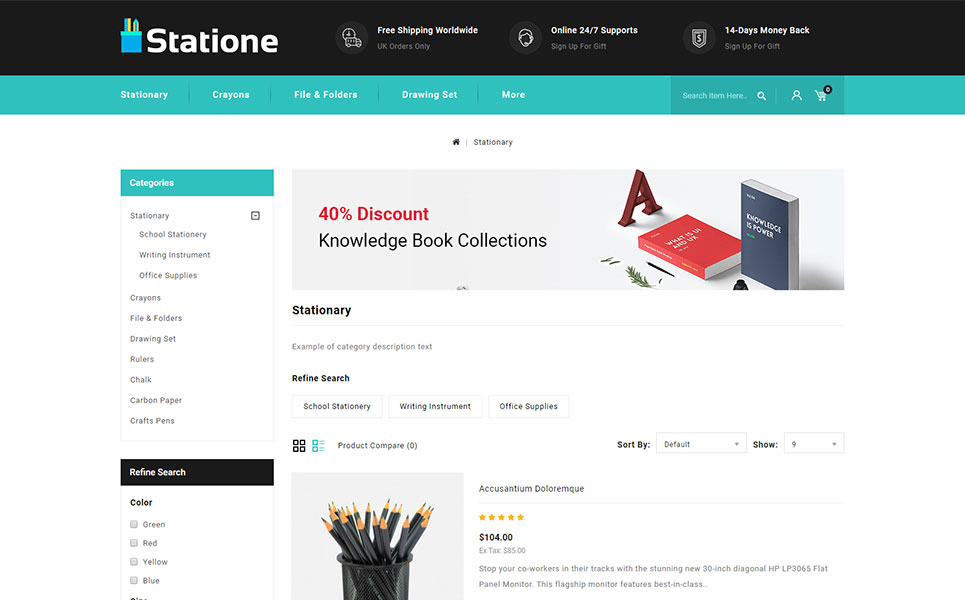965x600 pixels.
Task: Collapse the Stationary category tree
Action: (x=255, y=215)
